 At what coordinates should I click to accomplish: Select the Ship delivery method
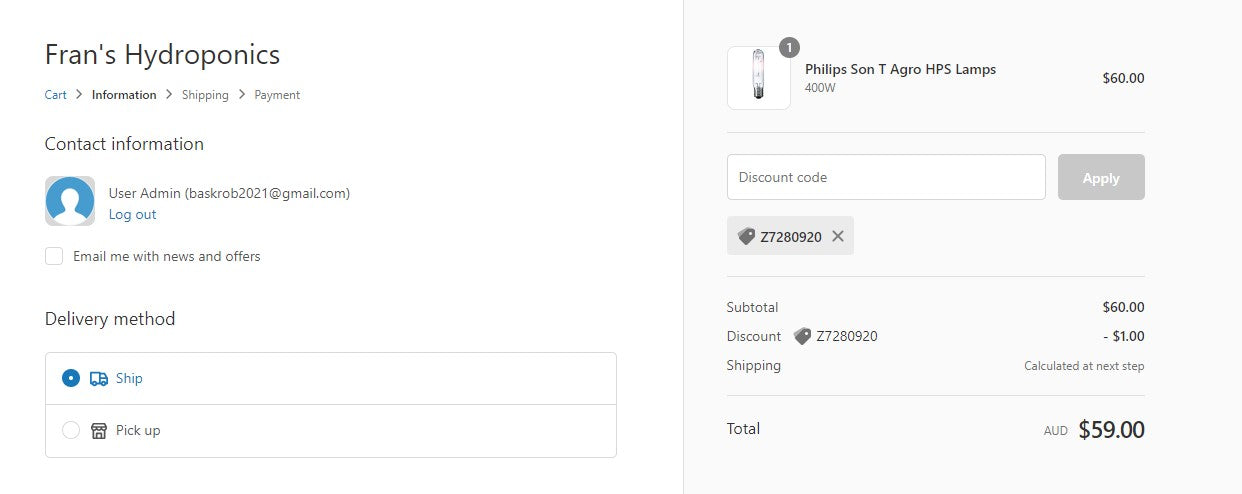tap(71, 378)
